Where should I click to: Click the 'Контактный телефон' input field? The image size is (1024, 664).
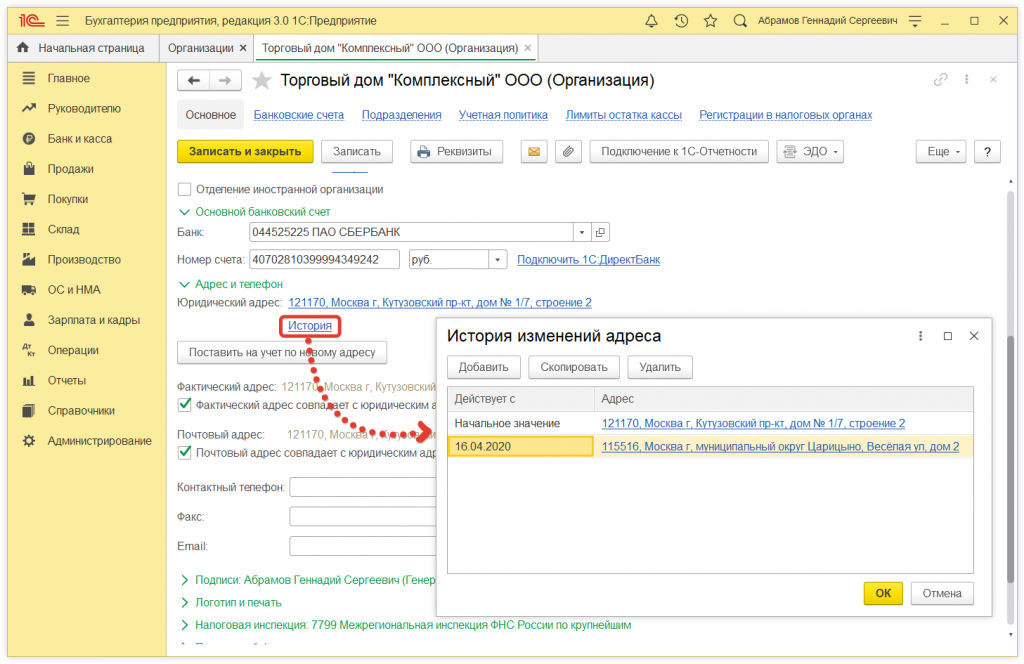point(362,487)
